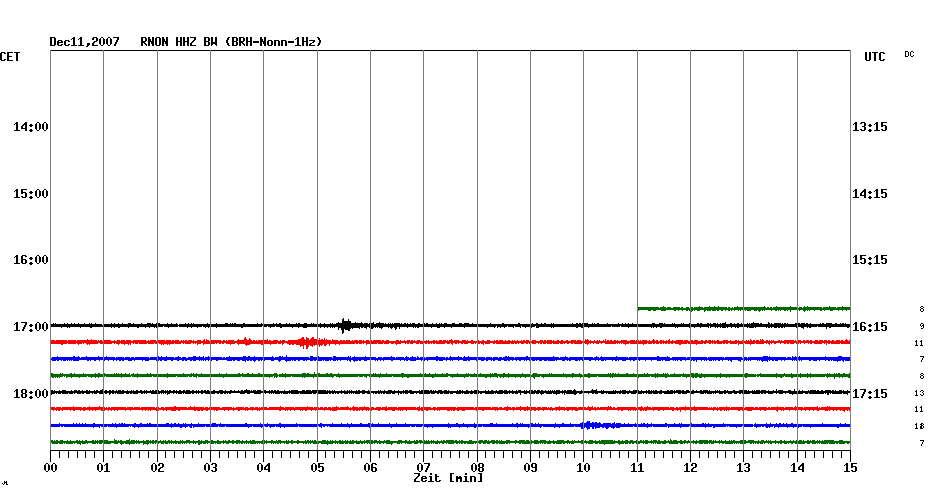Pick minute label 04 on the x-axis
Viewport: 930px width, 494px height.
(x=264, y=468)
